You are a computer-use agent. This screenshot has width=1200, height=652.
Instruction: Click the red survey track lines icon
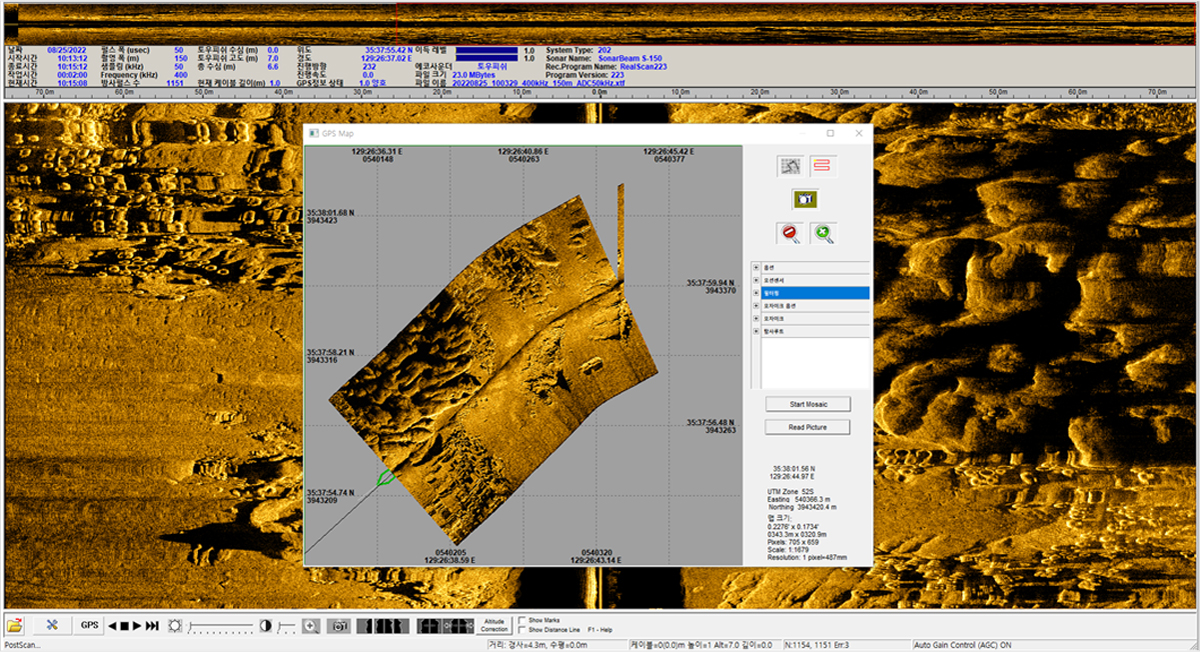(x=821, y=165)
